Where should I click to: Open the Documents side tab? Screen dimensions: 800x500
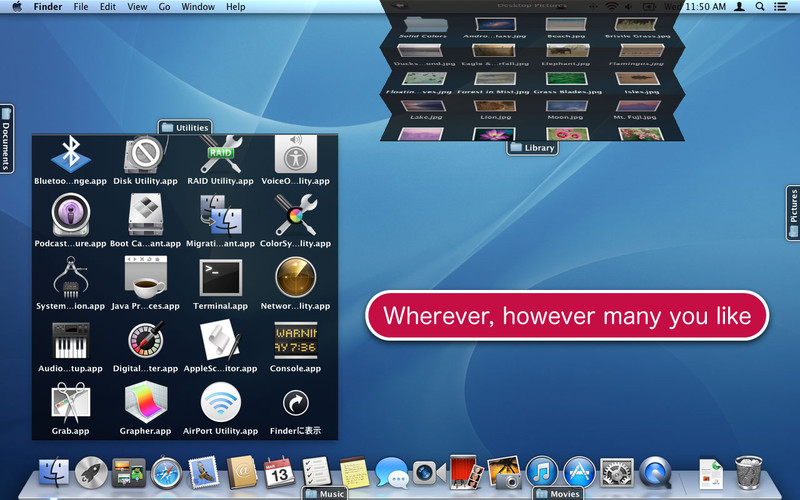[x=6, y=139]
